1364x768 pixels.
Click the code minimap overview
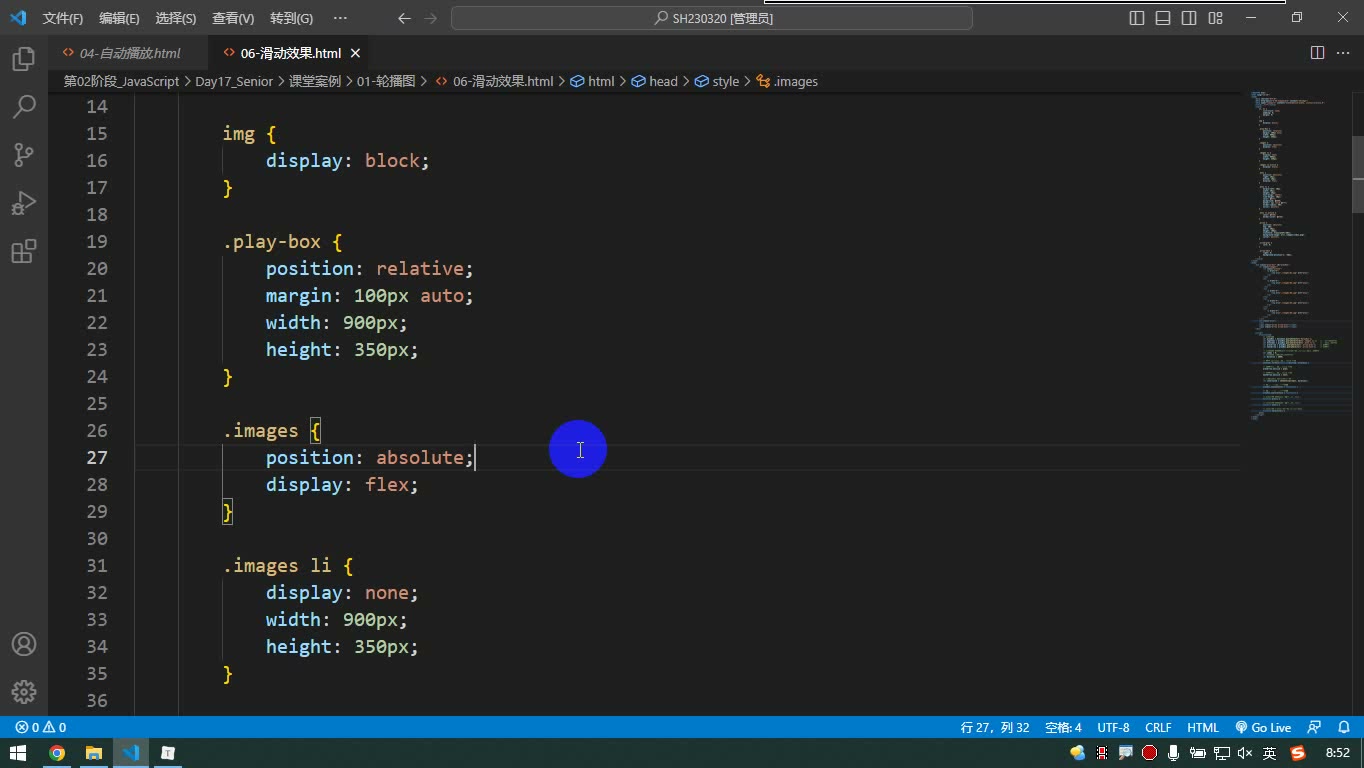[x=1295, y=255]
